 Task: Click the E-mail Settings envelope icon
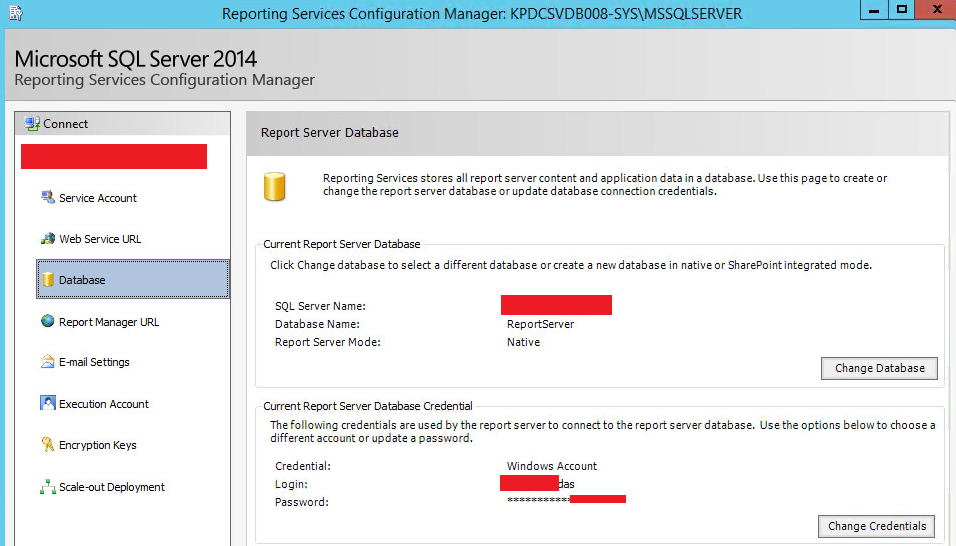(48, 361)
